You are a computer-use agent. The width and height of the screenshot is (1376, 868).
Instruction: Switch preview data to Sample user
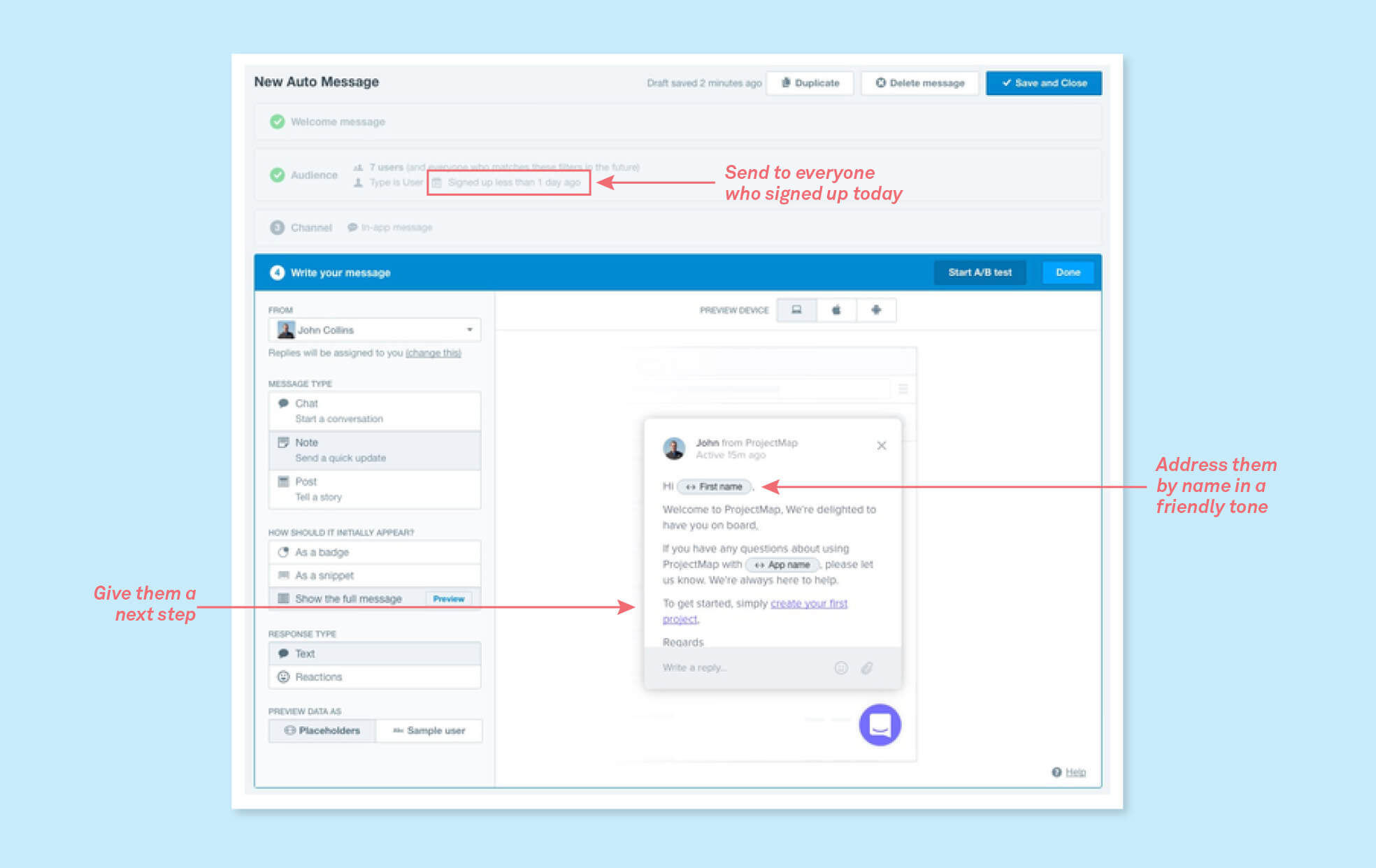coord(429,730)
